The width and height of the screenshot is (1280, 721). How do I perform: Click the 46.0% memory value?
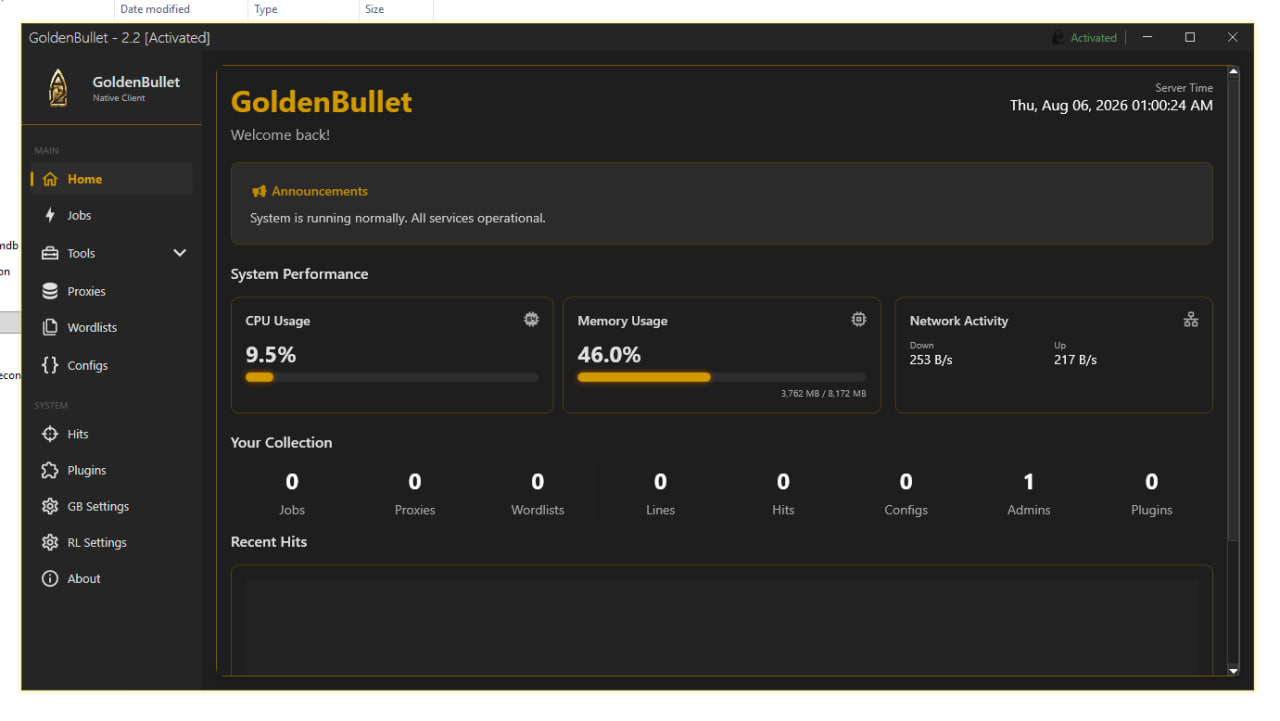pos(609,355)
